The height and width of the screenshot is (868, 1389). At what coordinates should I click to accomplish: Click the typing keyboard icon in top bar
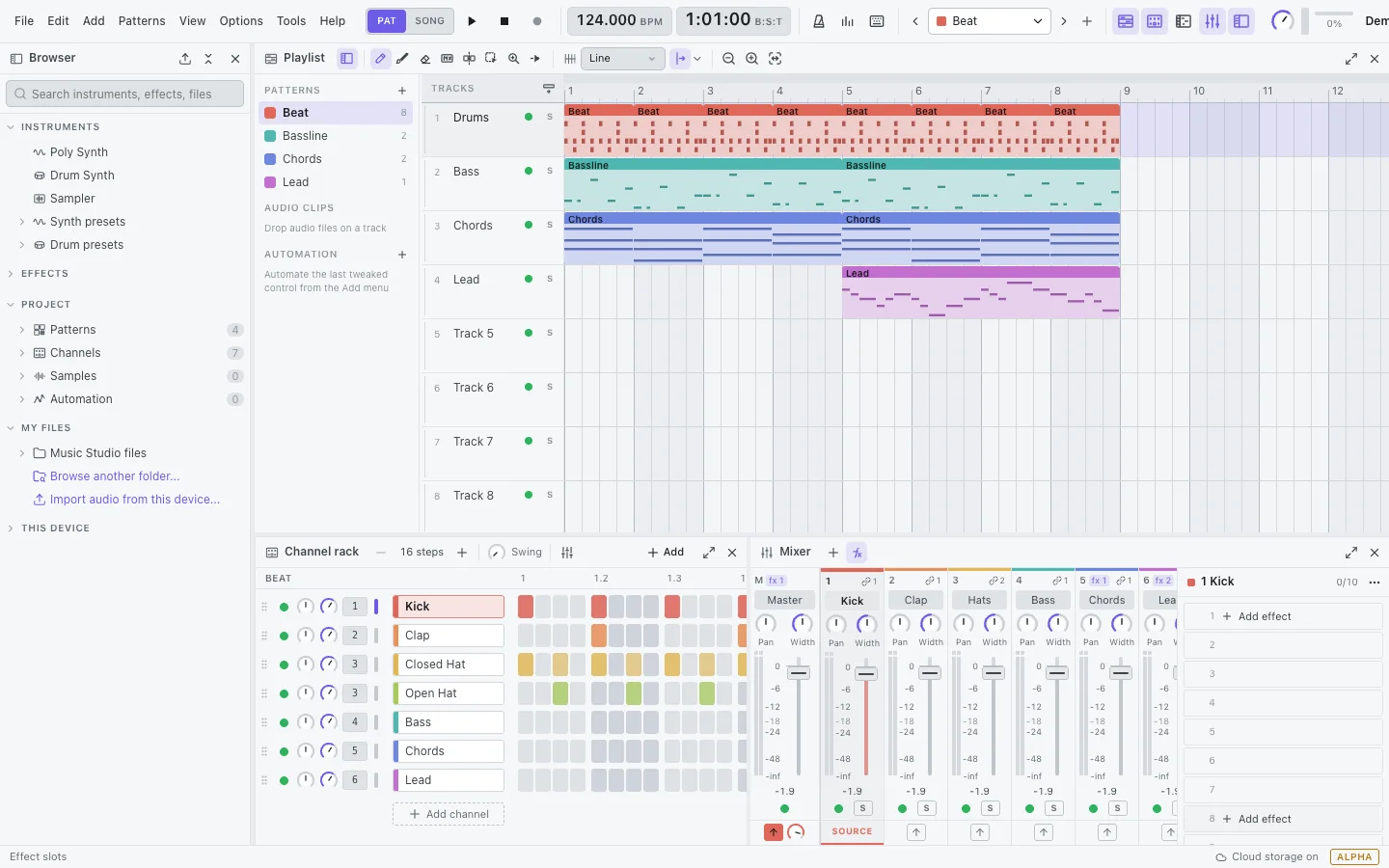pyautogui.click(x=877, y=21)
